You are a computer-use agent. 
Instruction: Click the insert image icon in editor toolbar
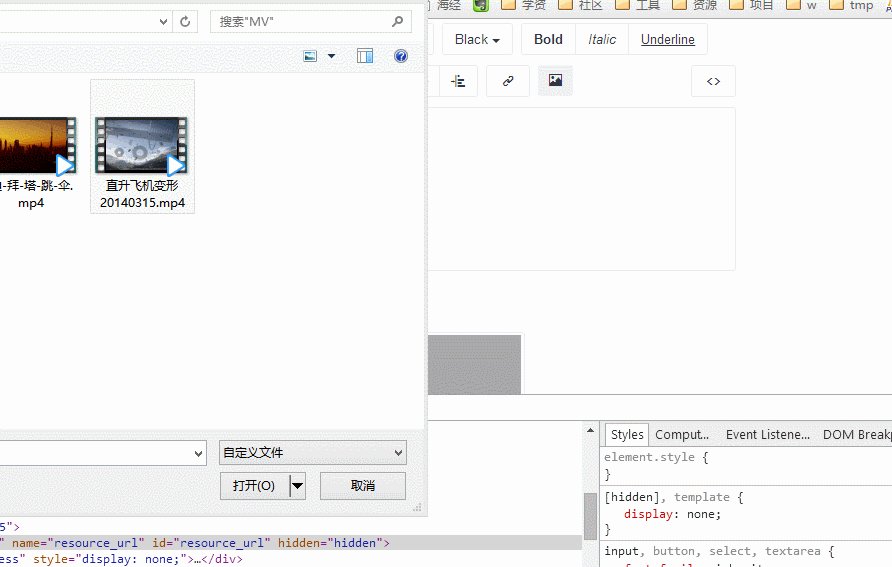click(555, 81)
